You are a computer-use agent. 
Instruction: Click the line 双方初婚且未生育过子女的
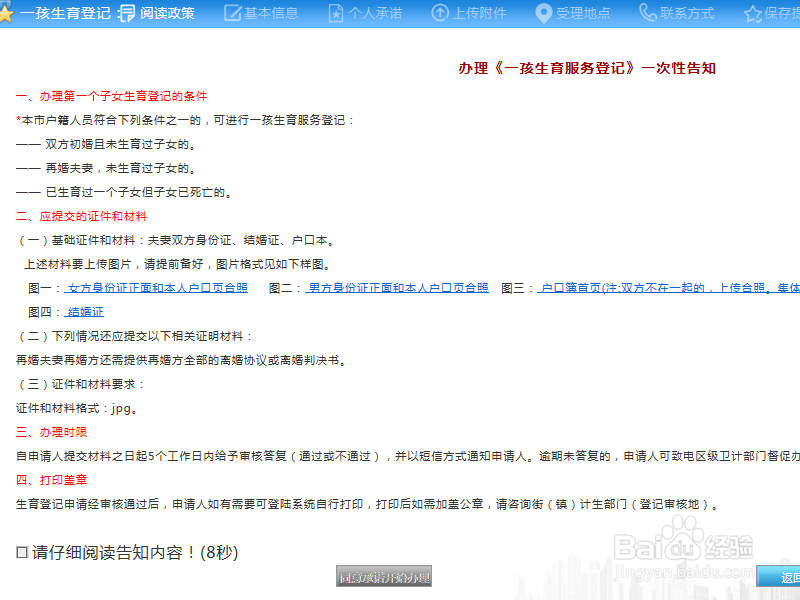coord(106,144)
